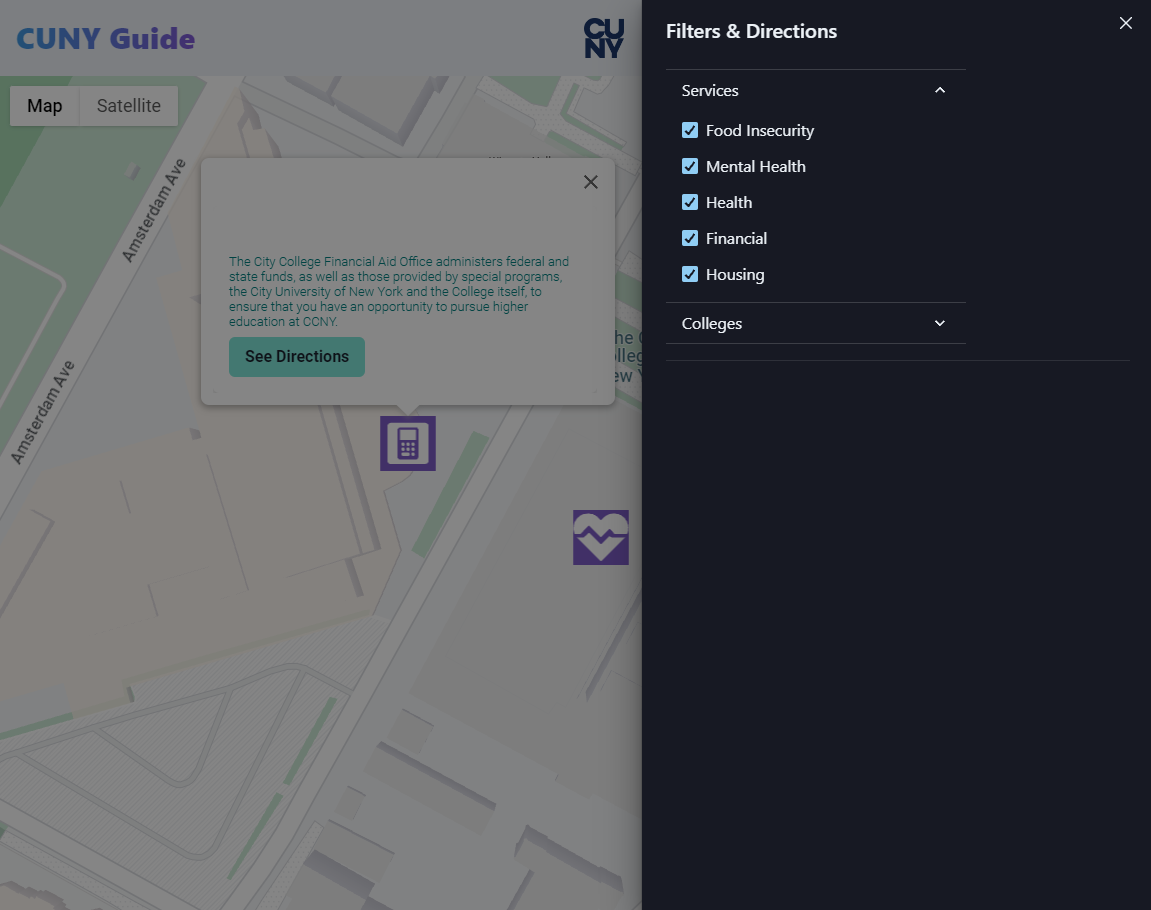The height and width of the screenshot is (910, 1151).
Task: Click the Mental Health label text
Action: [755, 167]
